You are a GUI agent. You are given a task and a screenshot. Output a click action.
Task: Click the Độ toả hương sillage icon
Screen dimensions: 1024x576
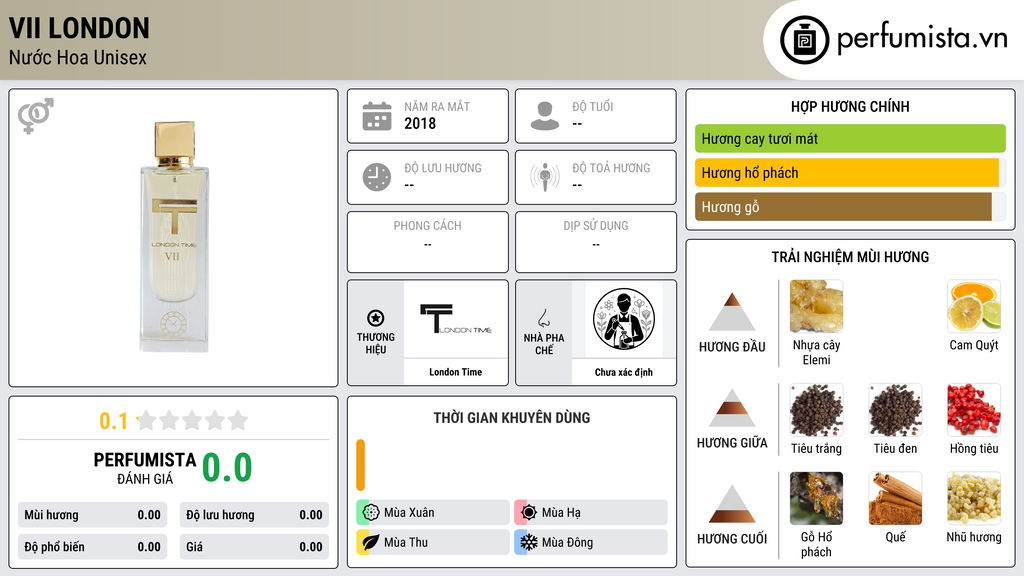click(x=545, y=177)
